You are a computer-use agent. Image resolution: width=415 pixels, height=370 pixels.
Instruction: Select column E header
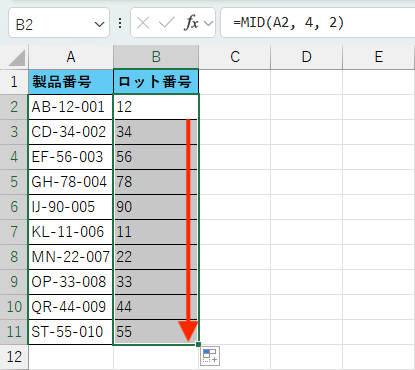tap(379, 57)
